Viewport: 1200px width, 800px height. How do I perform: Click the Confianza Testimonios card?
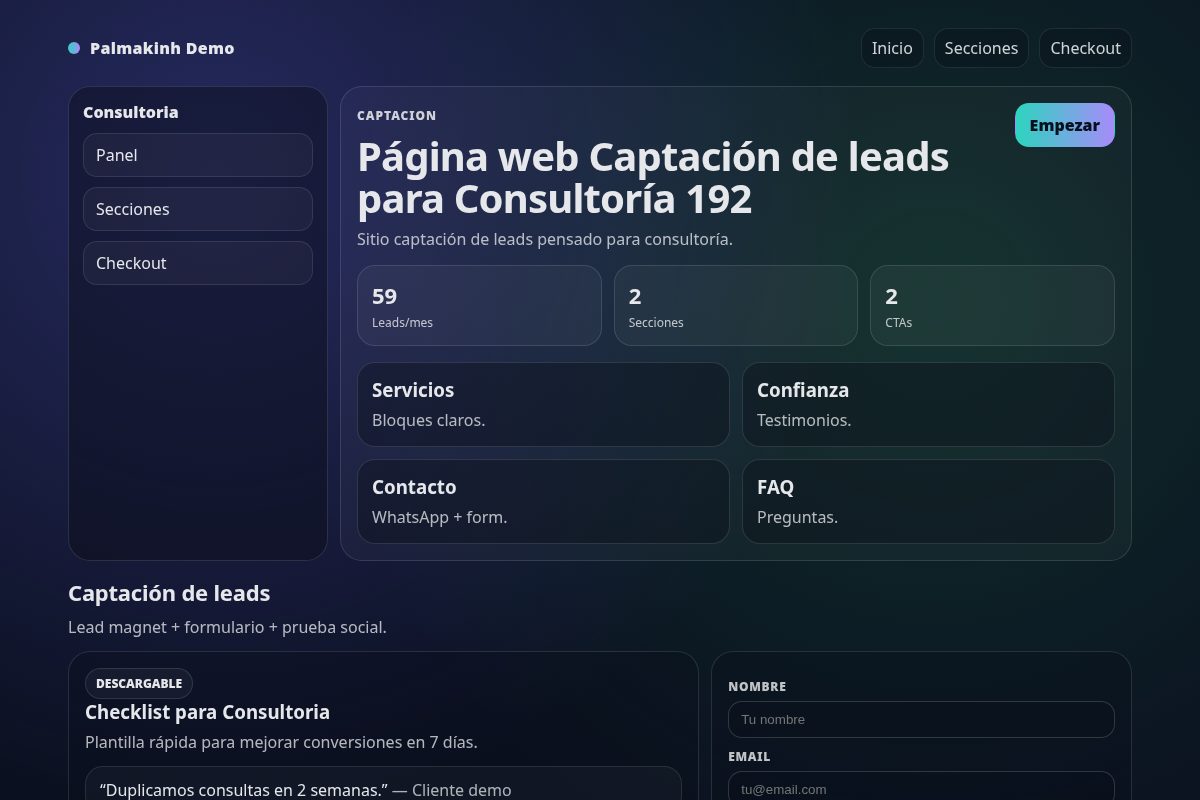928,404
